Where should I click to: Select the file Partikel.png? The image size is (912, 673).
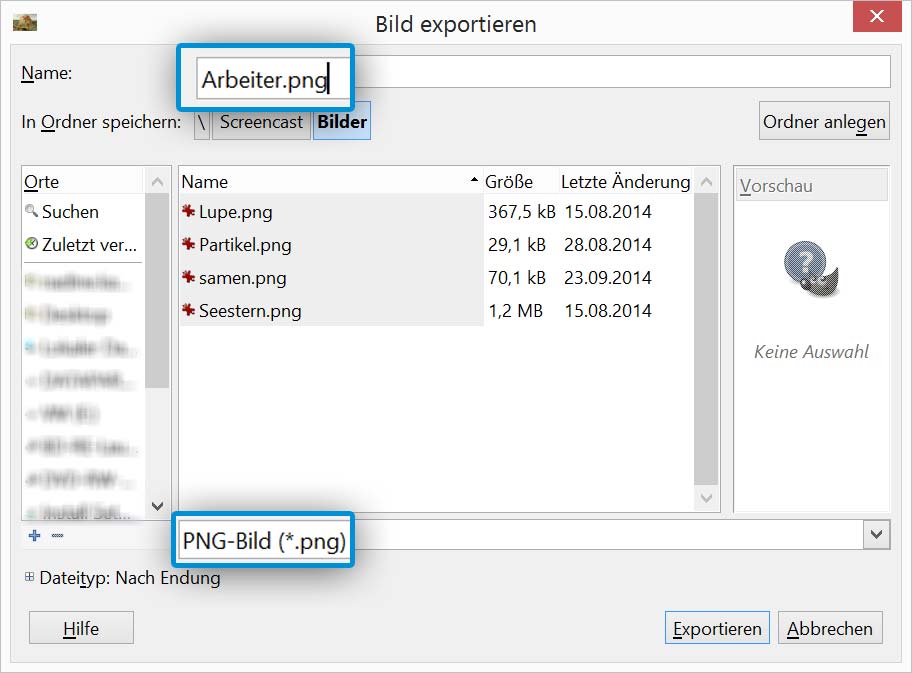[x=245, y=245]
